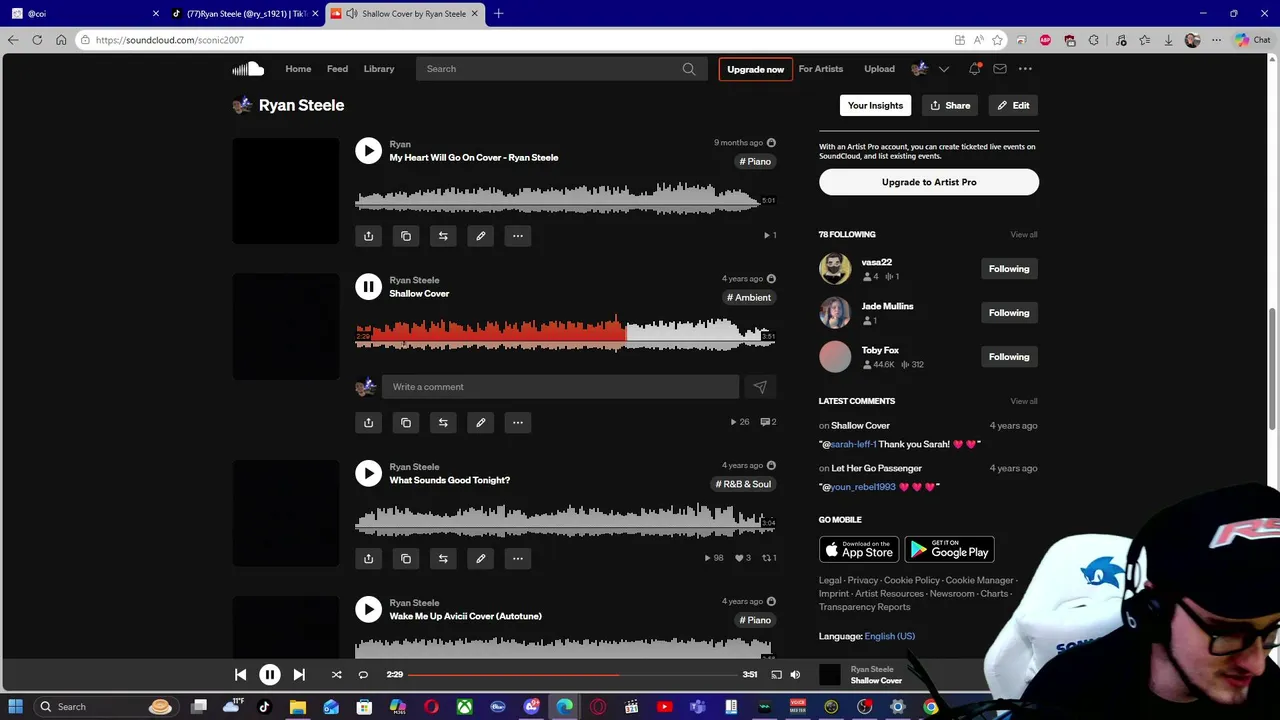Open more options for What Sounds Good Tonight?
The height and width of the screenshot is (720, 1280).
(518, 558)
